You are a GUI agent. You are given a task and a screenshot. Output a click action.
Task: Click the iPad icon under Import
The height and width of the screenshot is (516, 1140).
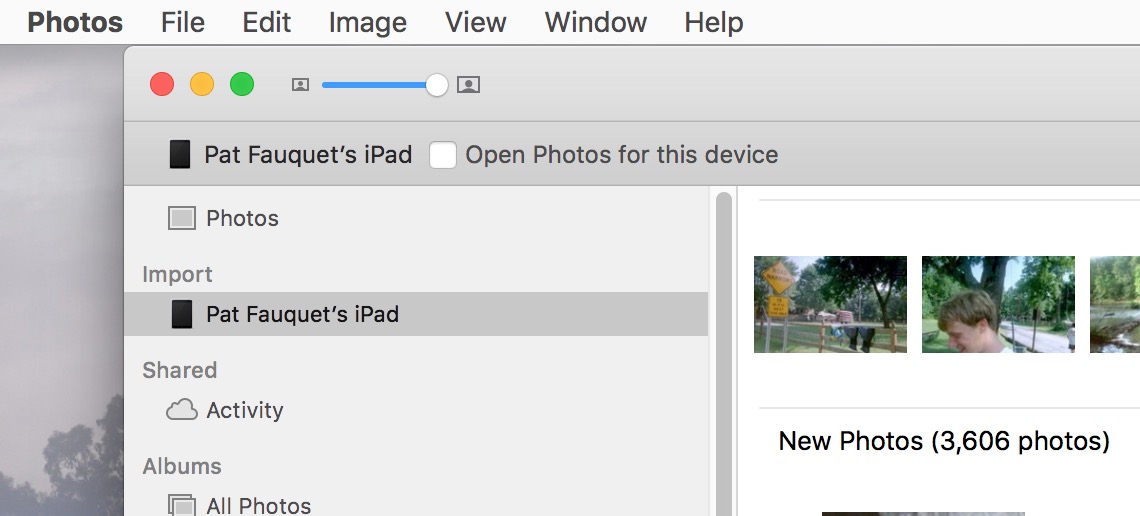[x=181, y=314]
